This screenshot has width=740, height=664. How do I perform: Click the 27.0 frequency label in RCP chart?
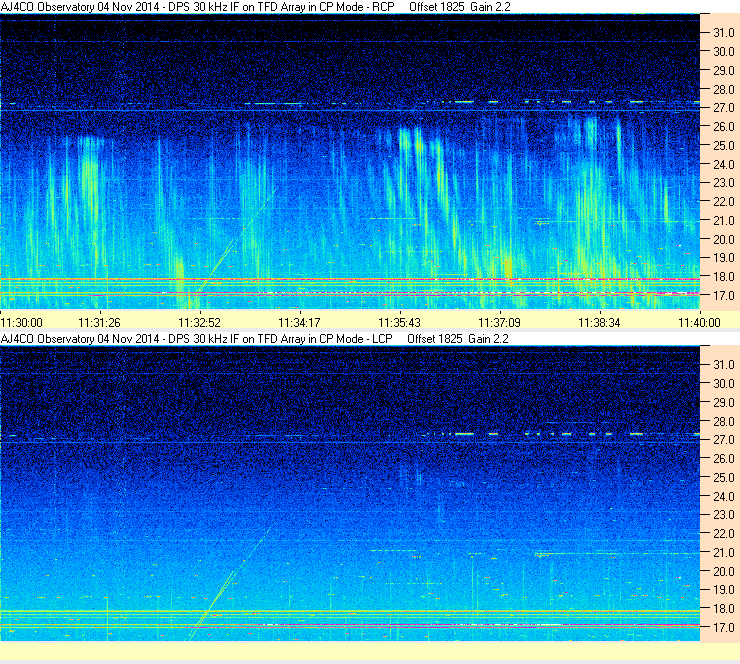(723, 108)
